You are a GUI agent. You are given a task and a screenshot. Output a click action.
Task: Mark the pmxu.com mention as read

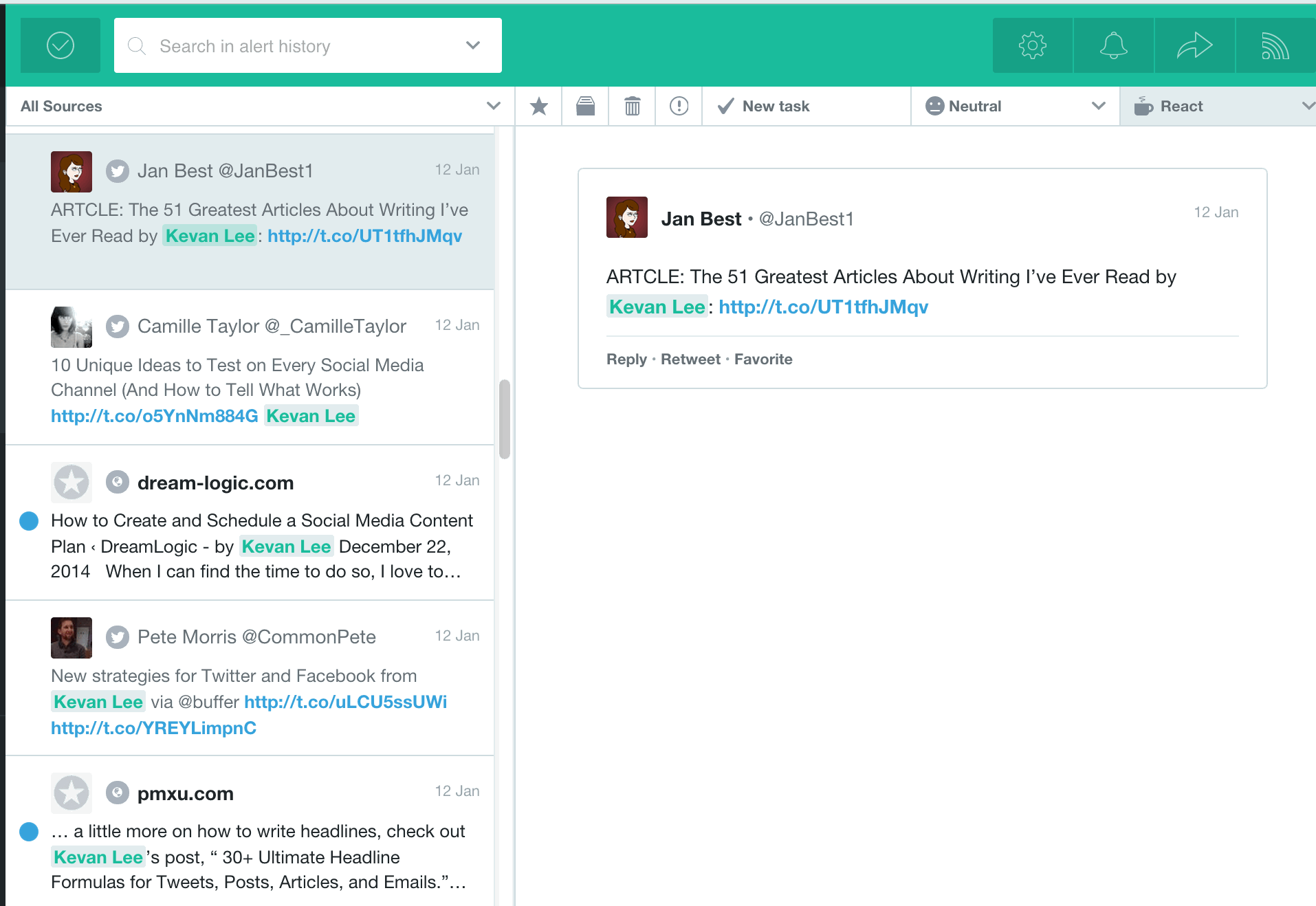click(29, 832)
